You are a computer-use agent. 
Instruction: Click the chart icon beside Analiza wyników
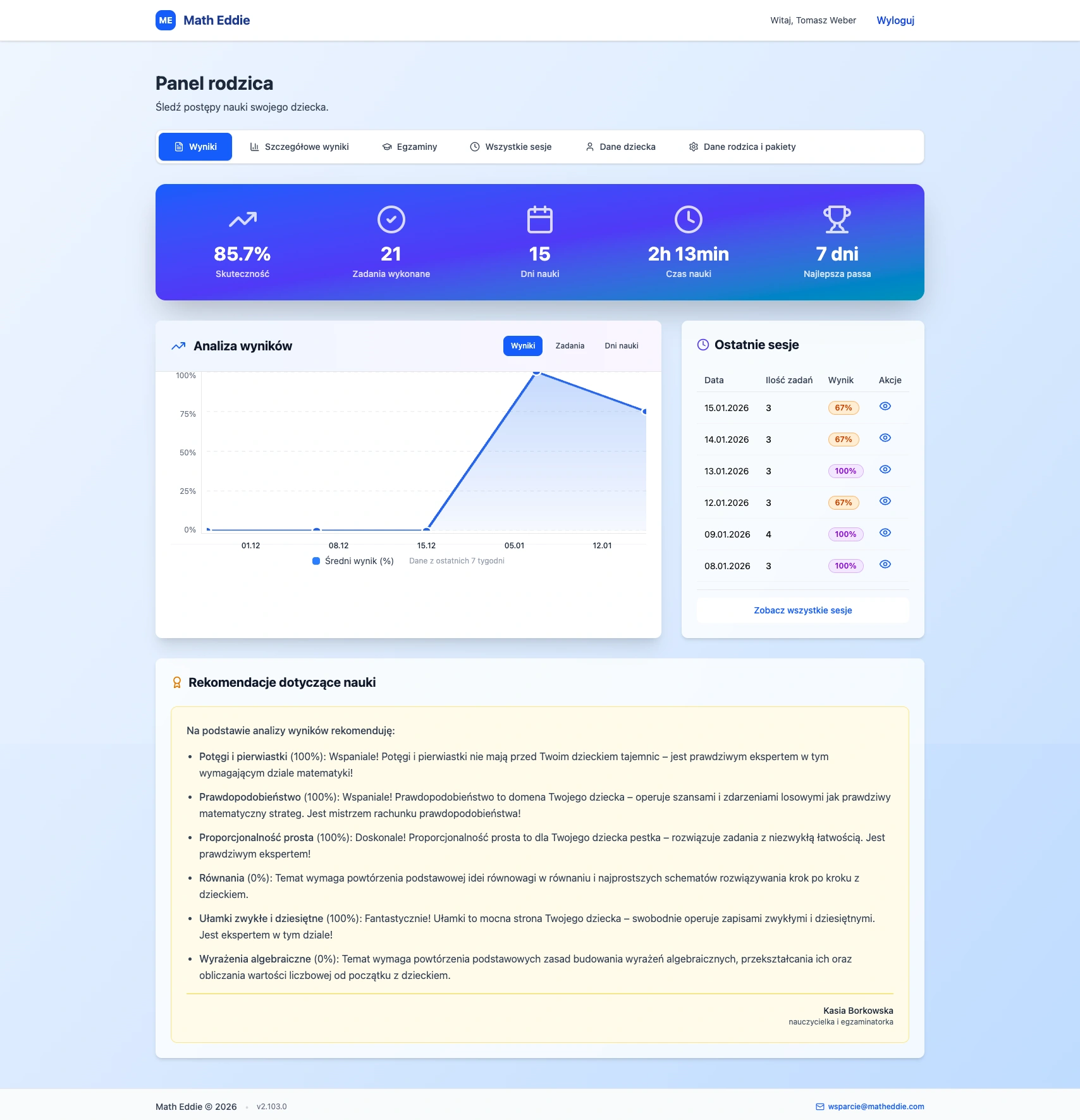[178, 346]
